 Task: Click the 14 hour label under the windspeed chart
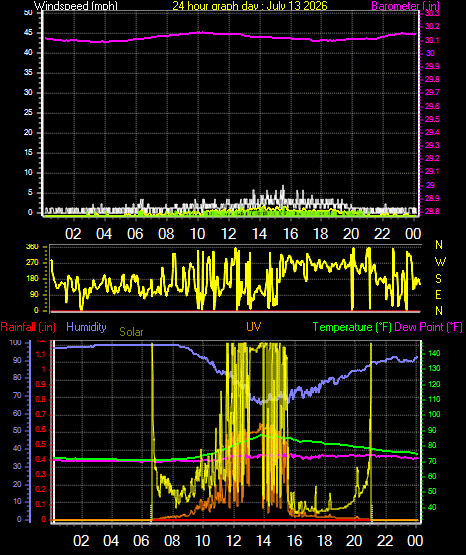pyautogui.click(x=259, y=234)
